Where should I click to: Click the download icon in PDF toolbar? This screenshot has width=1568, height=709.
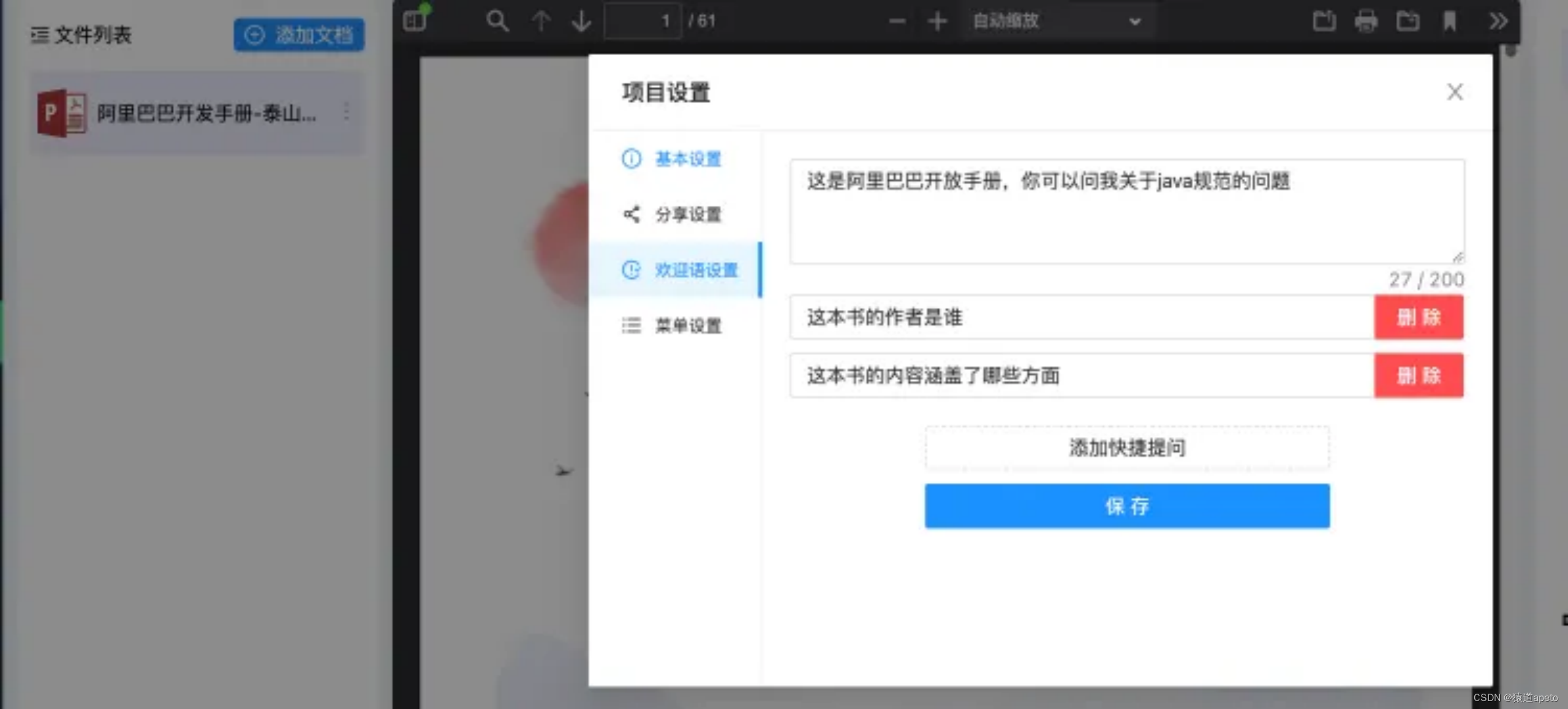pyautogui.click(x=1408, y=21)
